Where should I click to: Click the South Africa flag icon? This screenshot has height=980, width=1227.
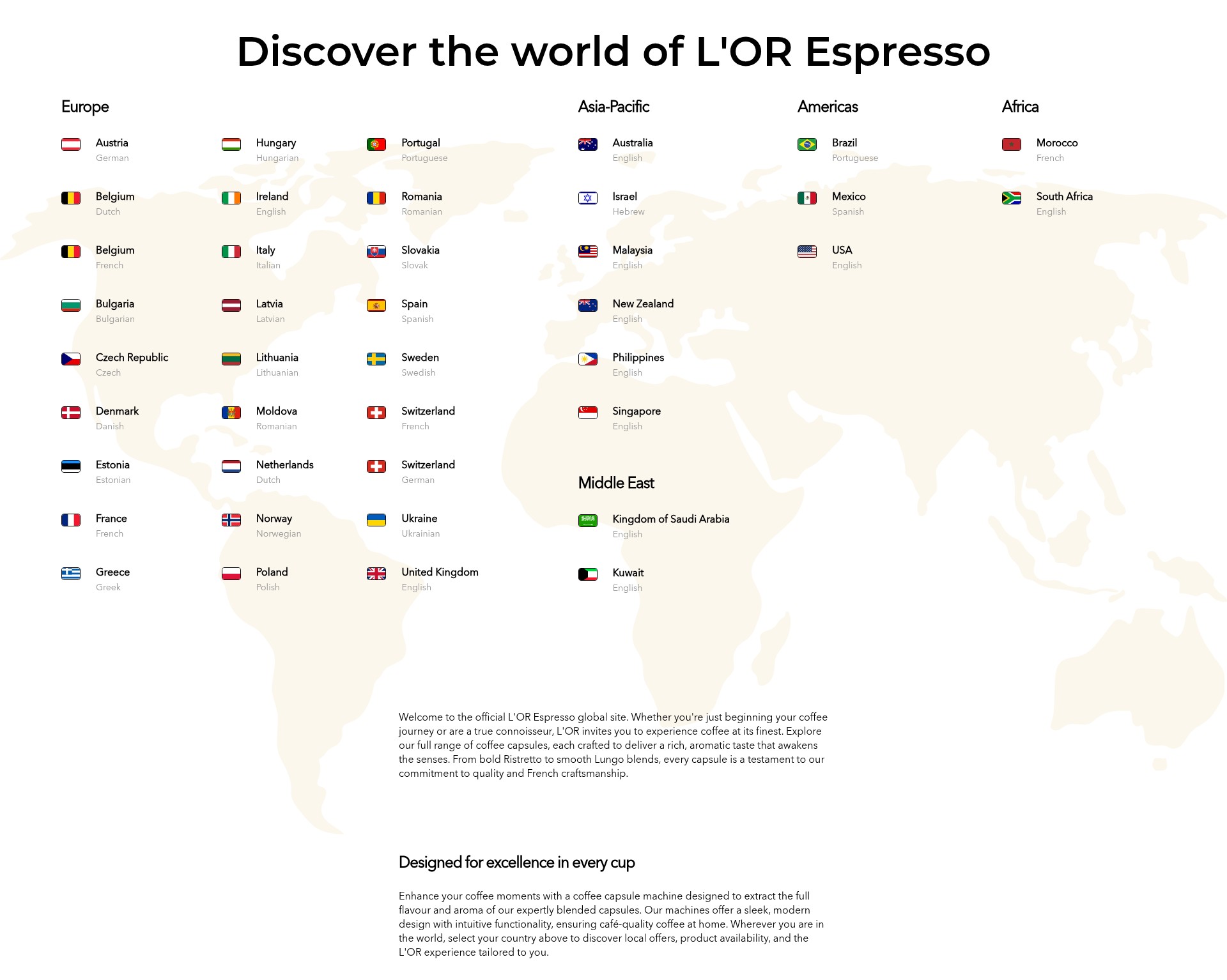pyautogui.click(x=1012, y=198)
